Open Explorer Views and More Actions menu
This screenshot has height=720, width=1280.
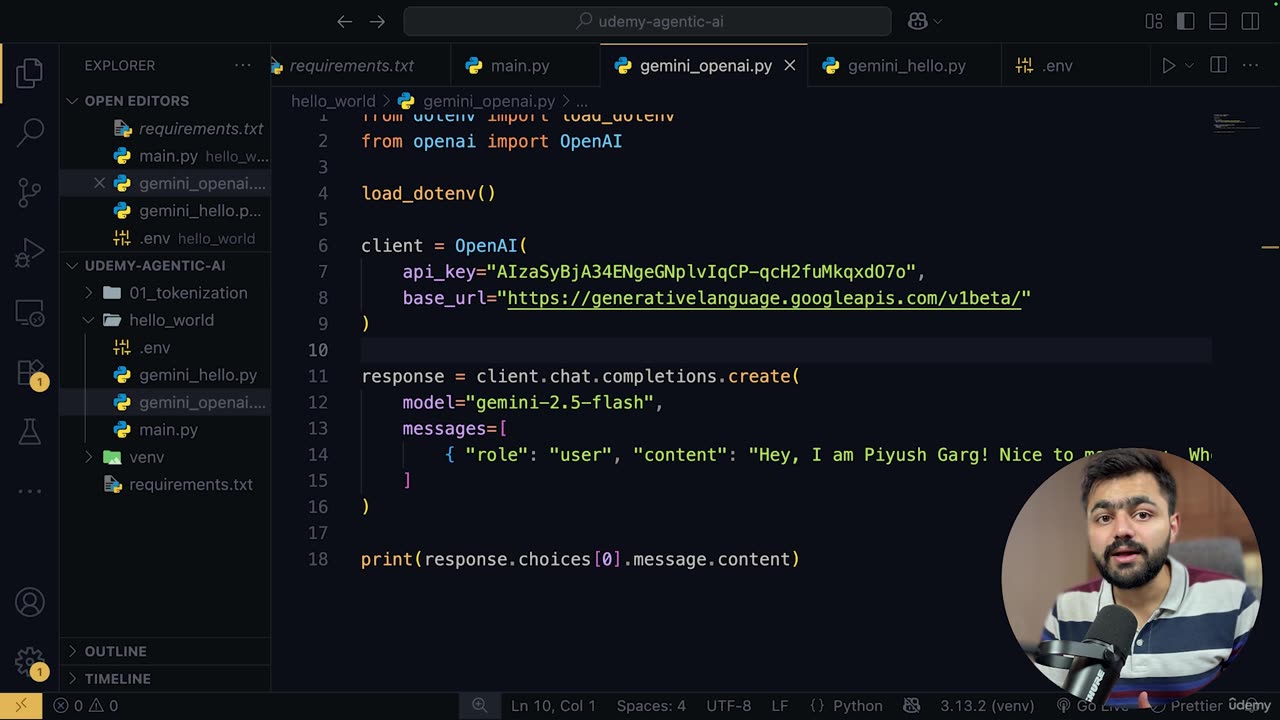[x=243, y=65]
